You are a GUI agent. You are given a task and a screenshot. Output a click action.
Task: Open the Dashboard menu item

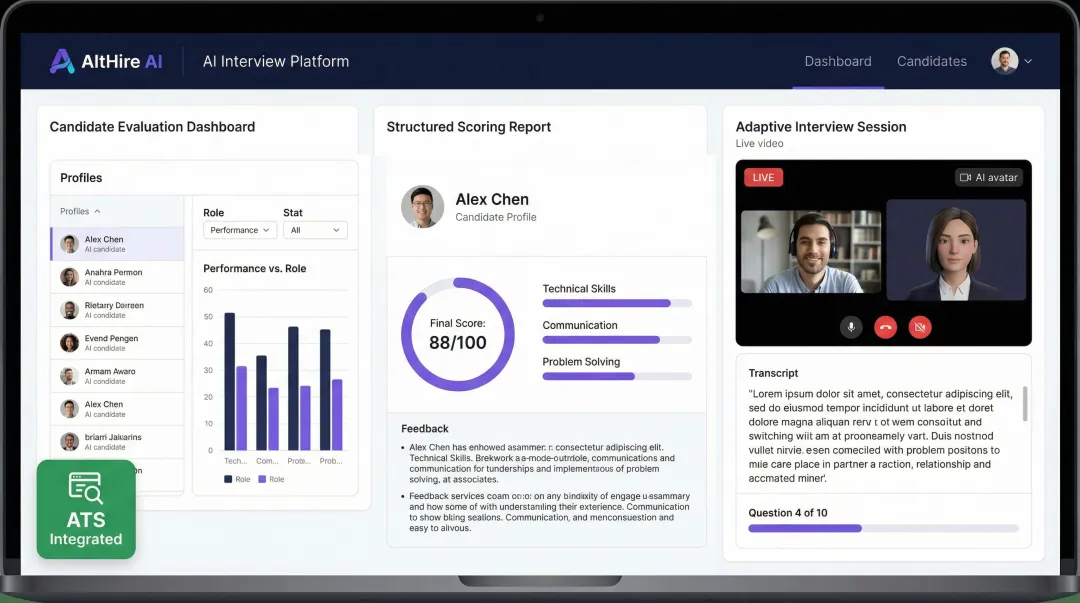tap(838, 61)
